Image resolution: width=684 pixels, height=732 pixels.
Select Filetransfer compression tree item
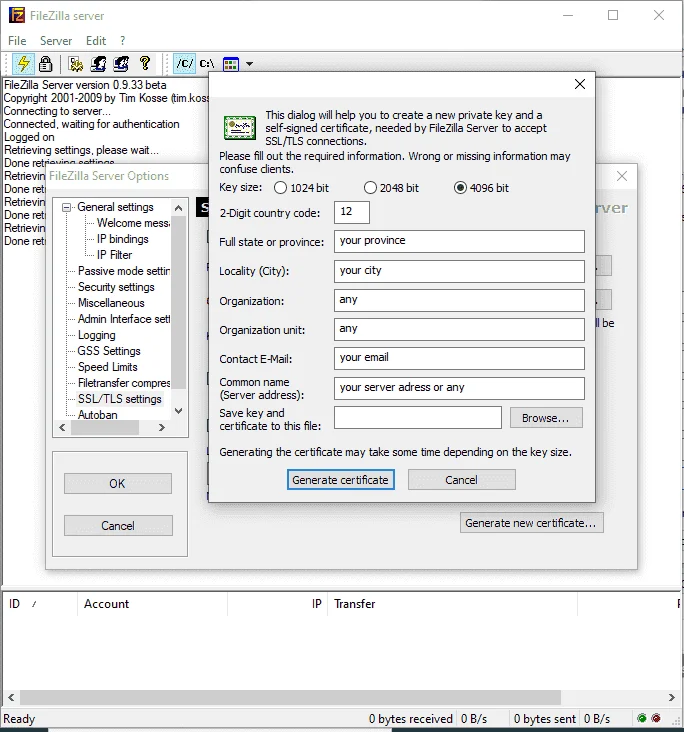click(x=124, y=383)
